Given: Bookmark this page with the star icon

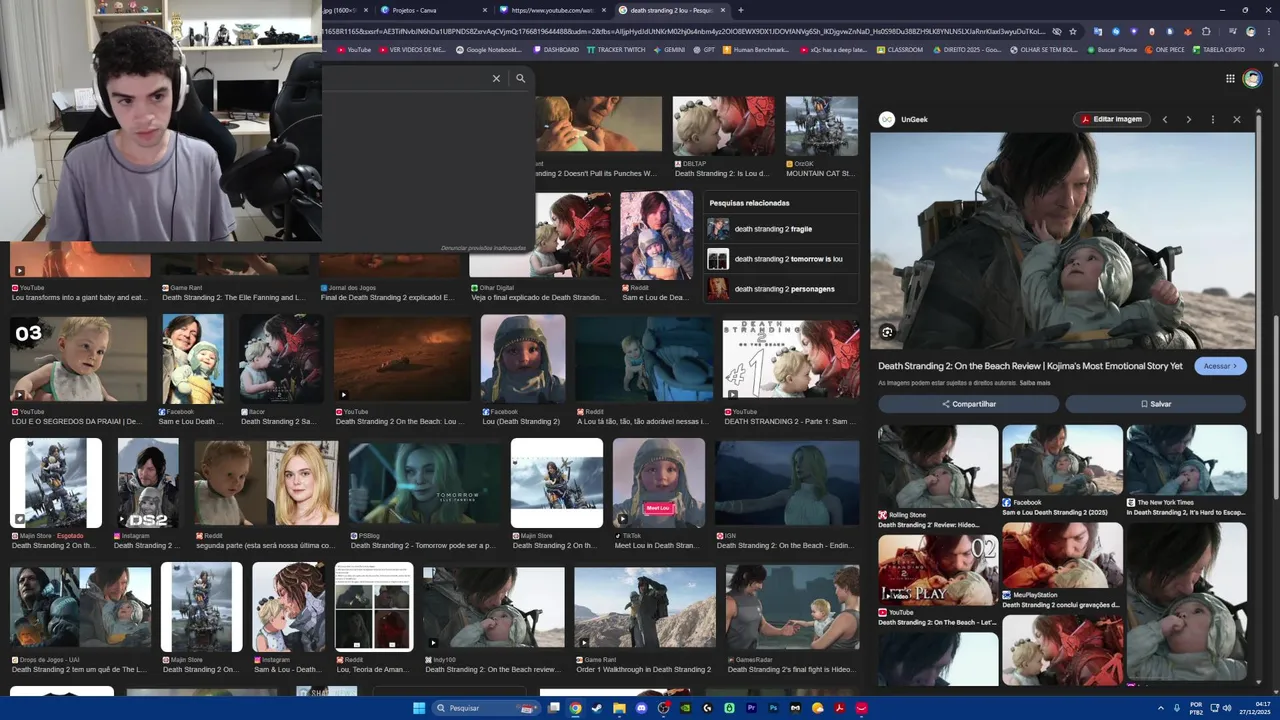Looking at the screenshot, I should tap(1073, 31).
